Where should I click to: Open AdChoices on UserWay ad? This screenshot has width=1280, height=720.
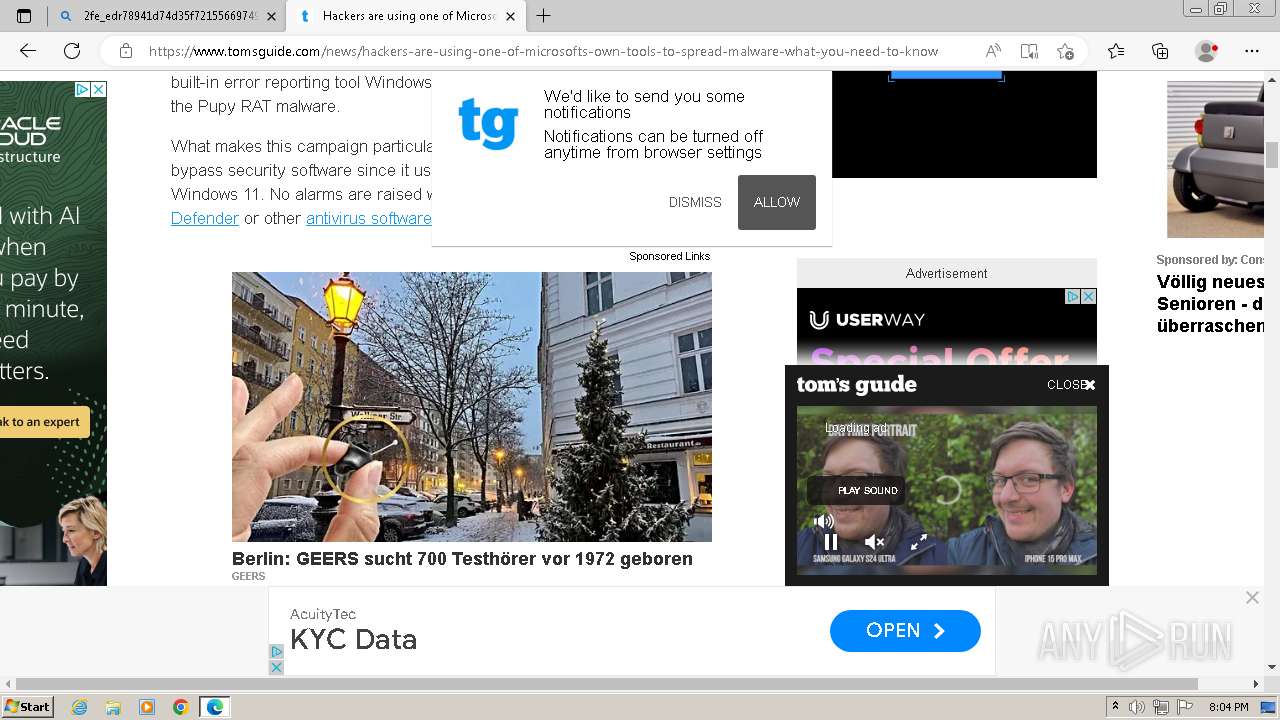(1073, 296)
